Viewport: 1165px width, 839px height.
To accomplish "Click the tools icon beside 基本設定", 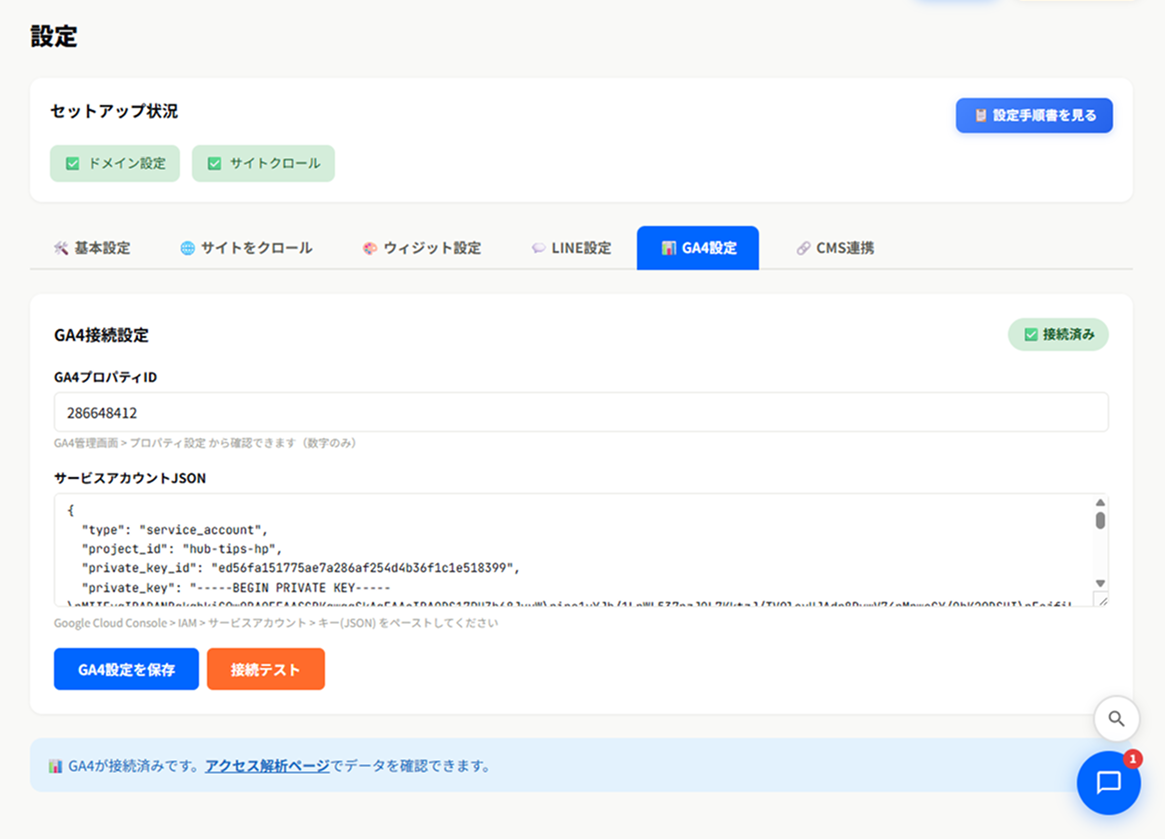I will click(61, 248).
